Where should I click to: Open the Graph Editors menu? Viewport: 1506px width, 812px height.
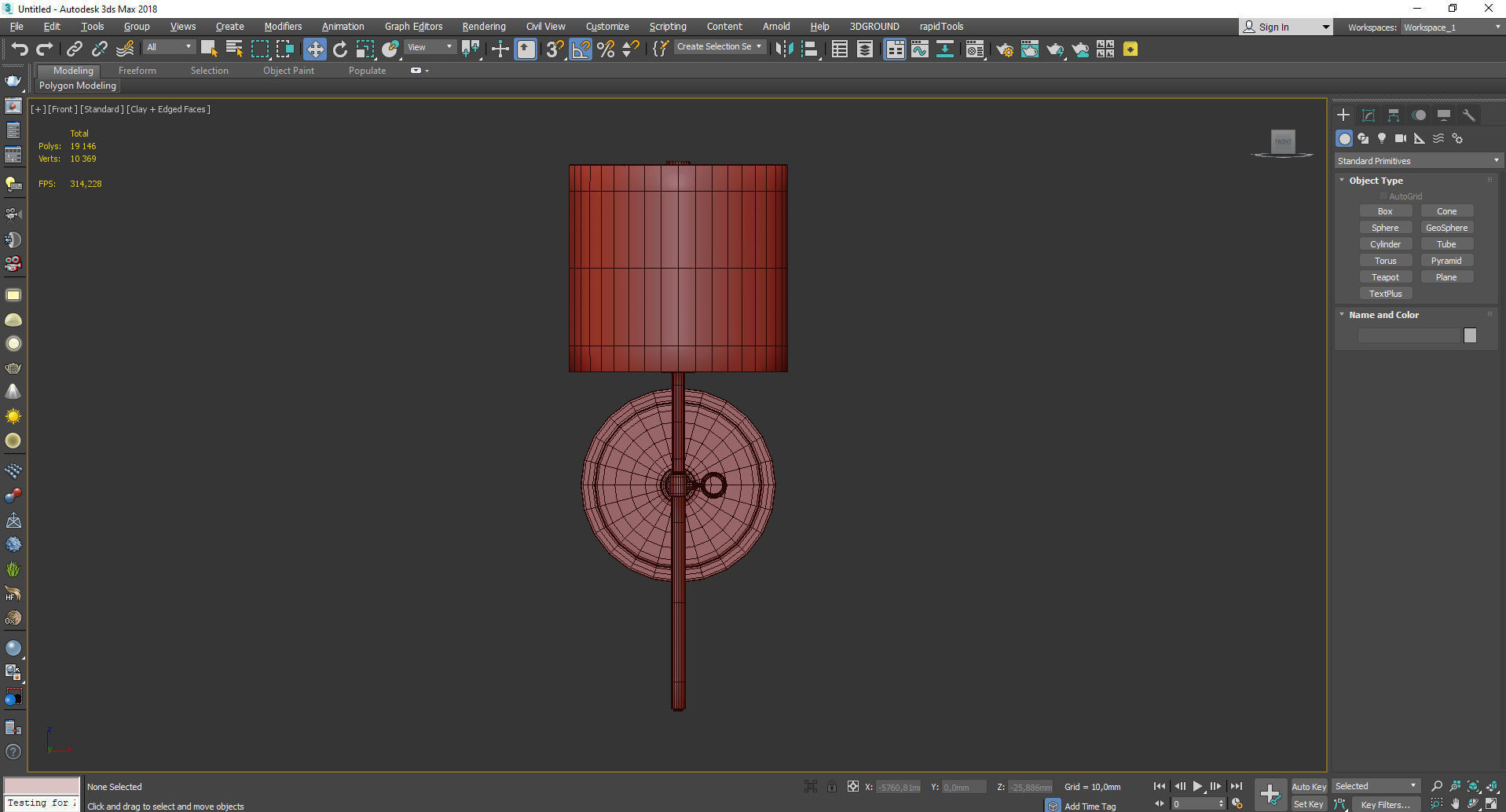click(413, 26)
